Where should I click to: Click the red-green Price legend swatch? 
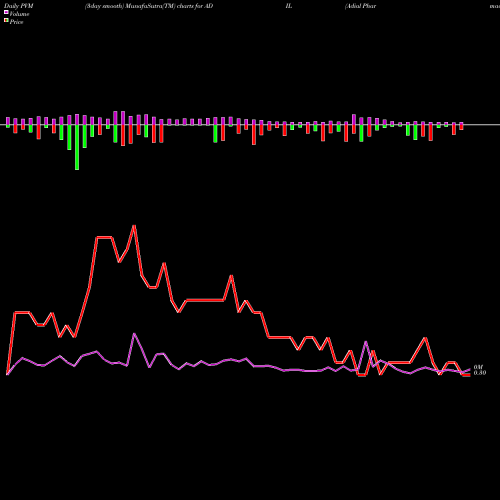coord(6,21)
